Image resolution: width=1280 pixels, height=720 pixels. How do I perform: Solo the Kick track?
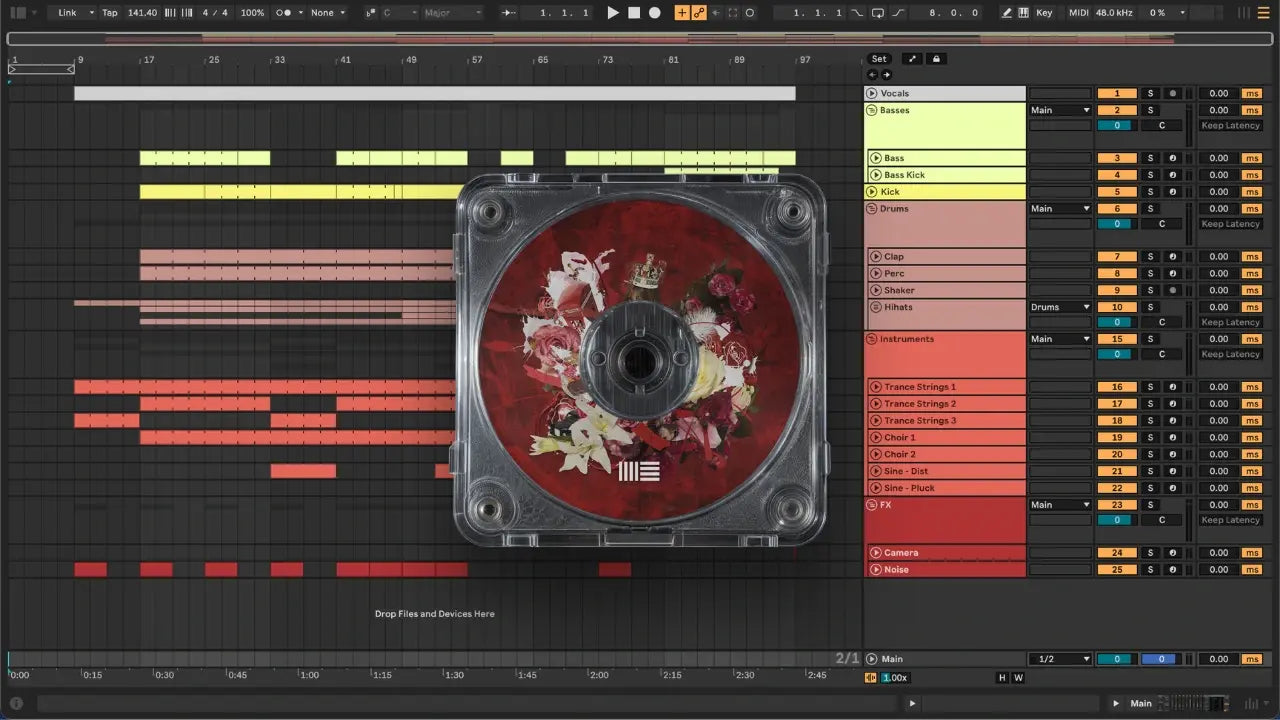(1150, 191)
